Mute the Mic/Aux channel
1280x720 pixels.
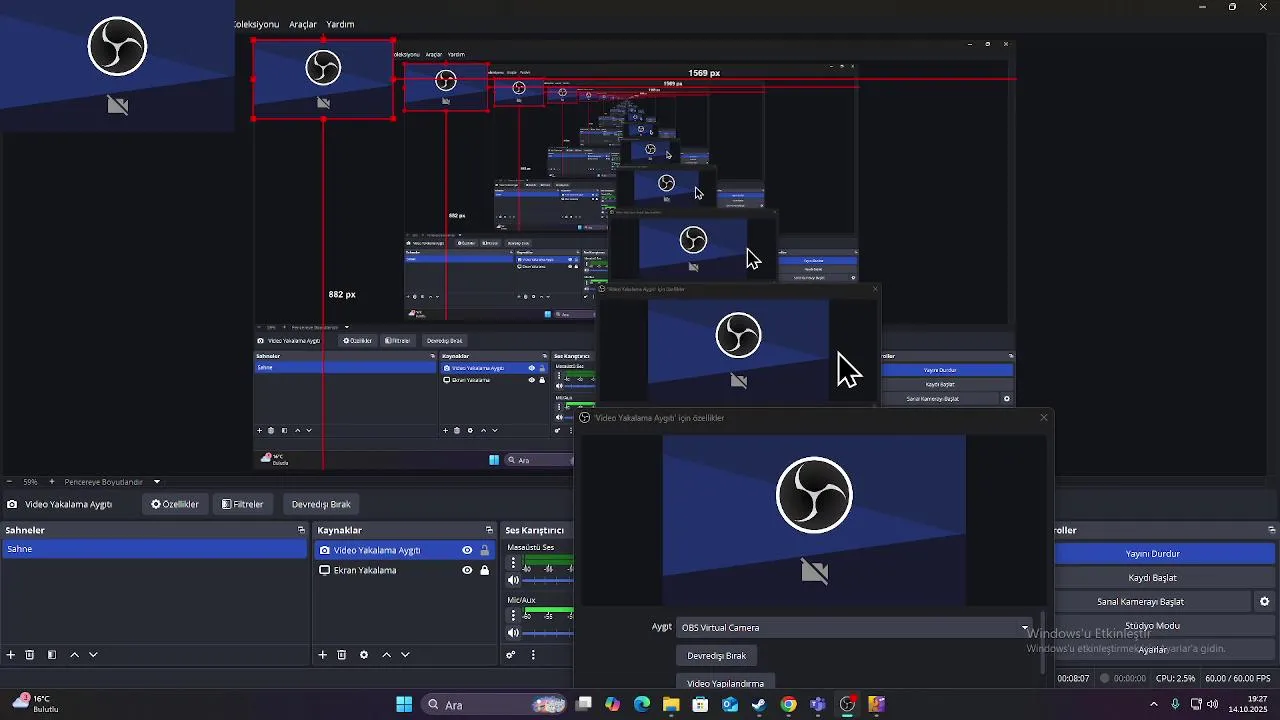click(x=514, y=633)
